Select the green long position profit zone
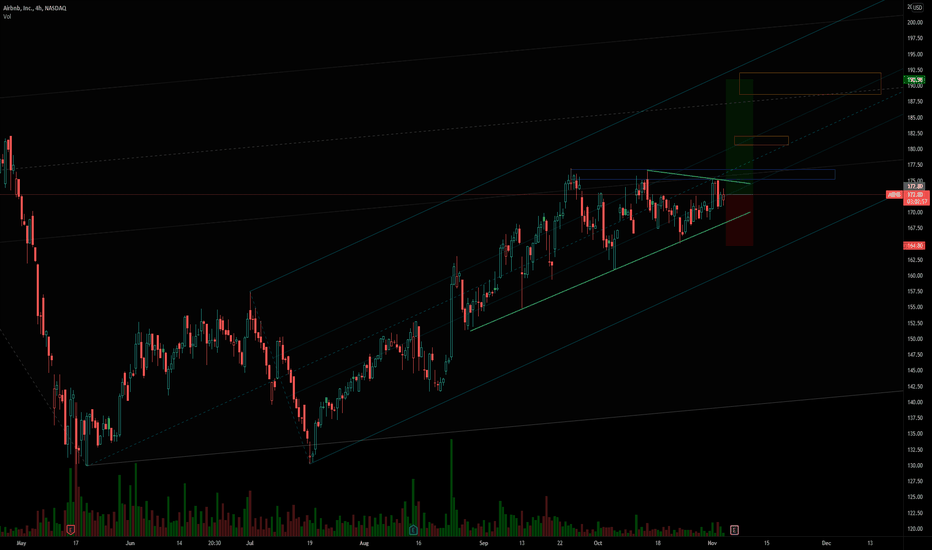 [x=739, y=137]
